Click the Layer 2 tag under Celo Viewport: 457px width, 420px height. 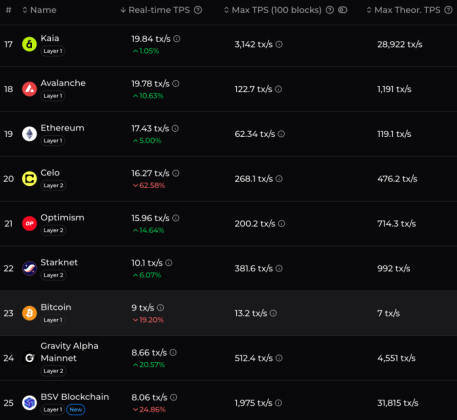click(53, 185)
